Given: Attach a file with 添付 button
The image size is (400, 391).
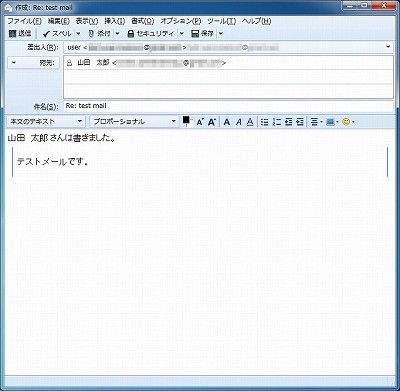Looking at the screenshot, I should tap(99, 33).
